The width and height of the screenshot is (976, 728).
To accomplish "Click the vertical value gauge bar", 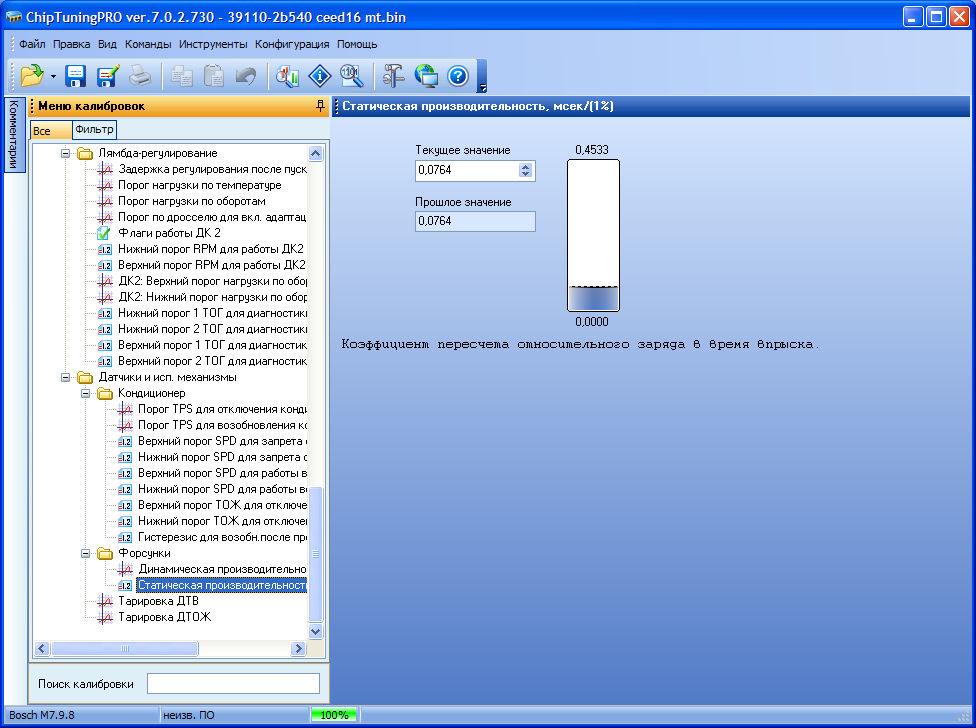I will point(593,235).
